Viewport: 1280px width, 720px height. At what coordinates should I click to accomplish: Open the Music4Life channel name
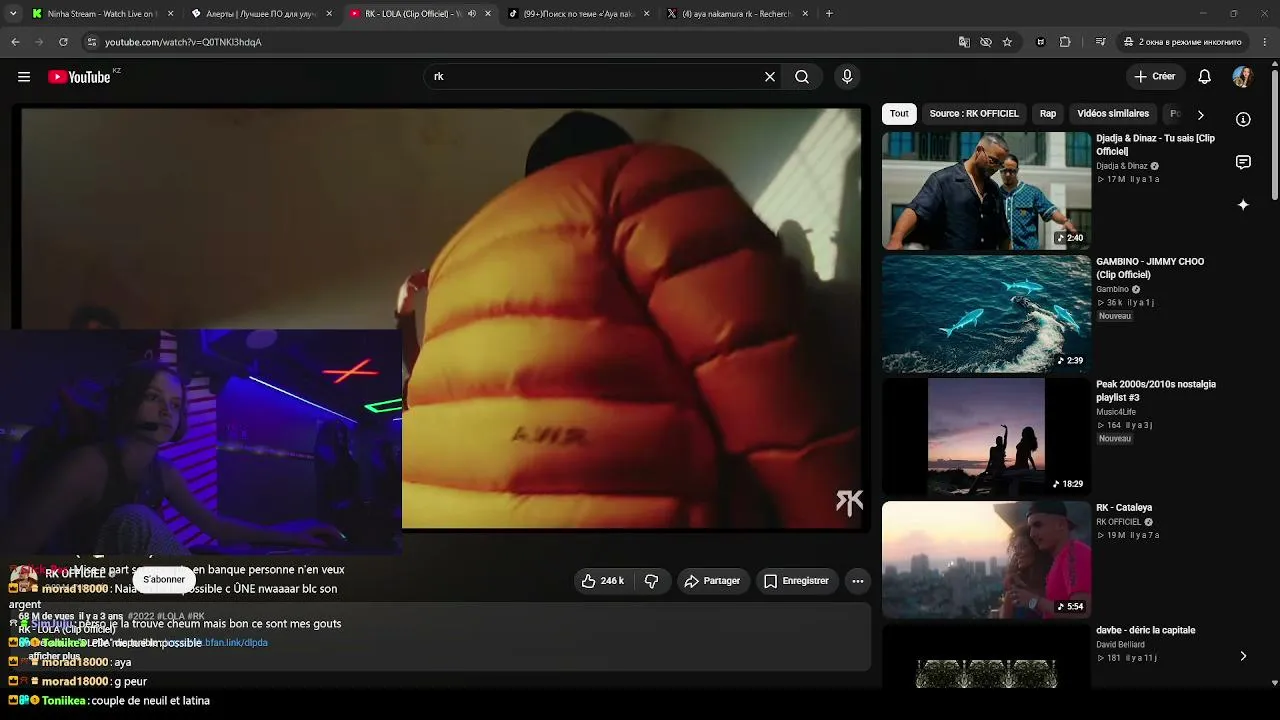click(1116, 412)
